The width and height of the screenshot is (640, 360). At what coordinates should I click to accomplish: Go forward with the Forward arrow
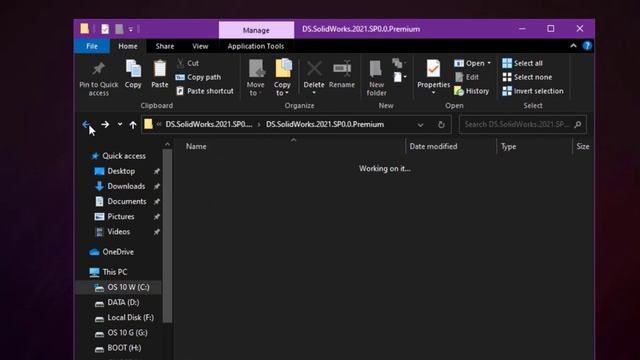(105, 124)
